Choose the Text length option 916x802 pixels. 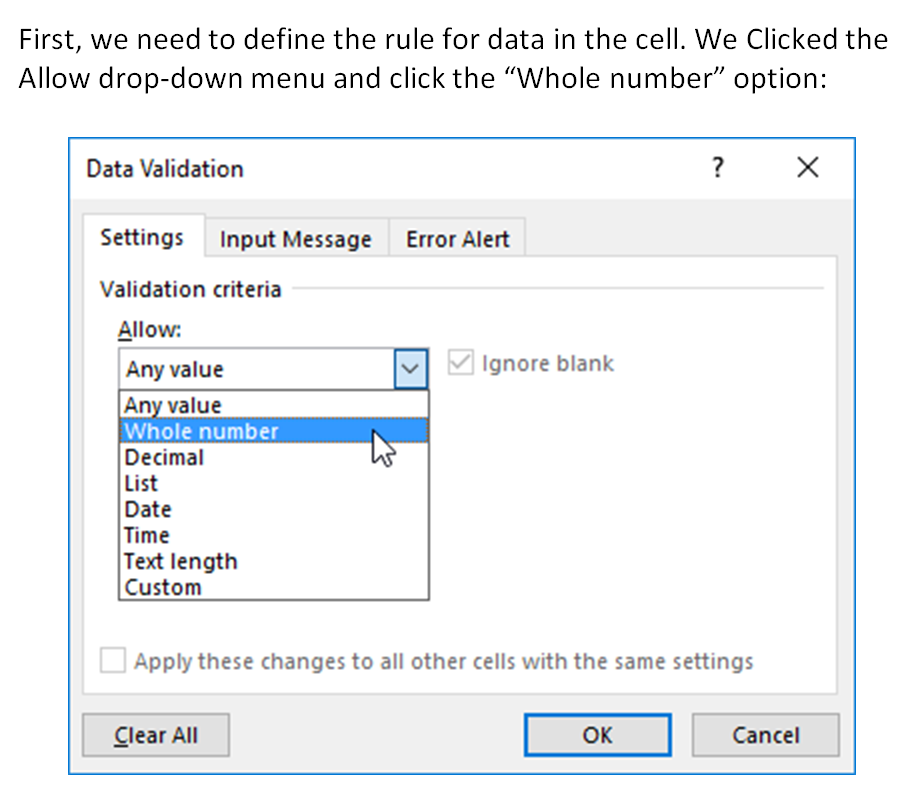(x=274, y=561)
